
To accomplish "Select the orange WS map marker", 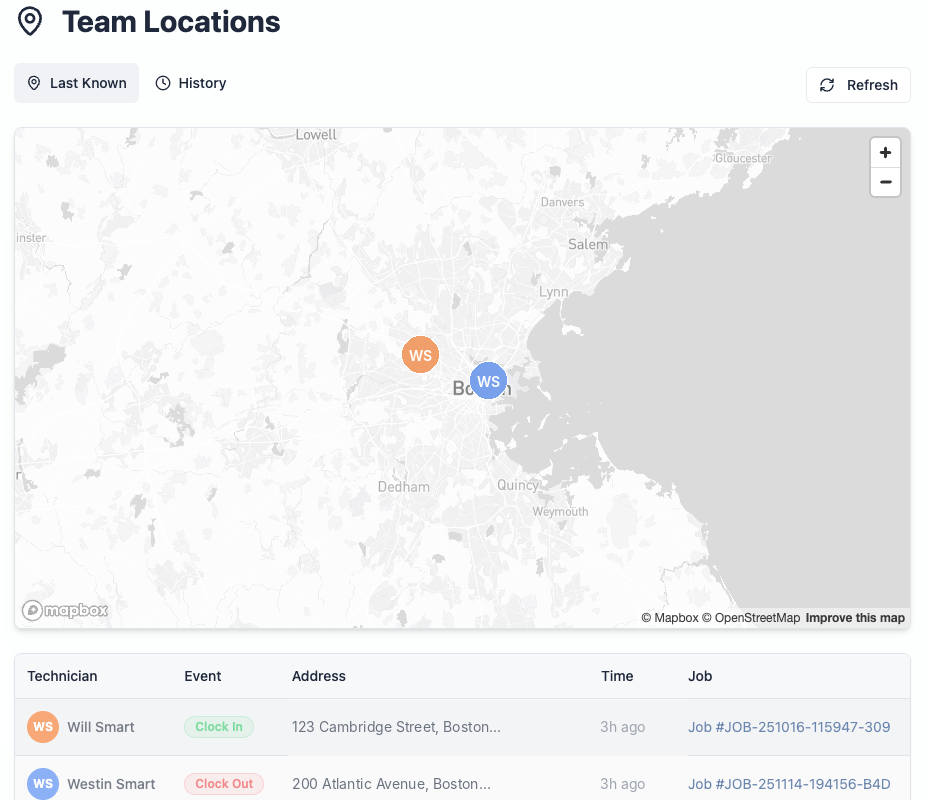I will tap(420, 355).
